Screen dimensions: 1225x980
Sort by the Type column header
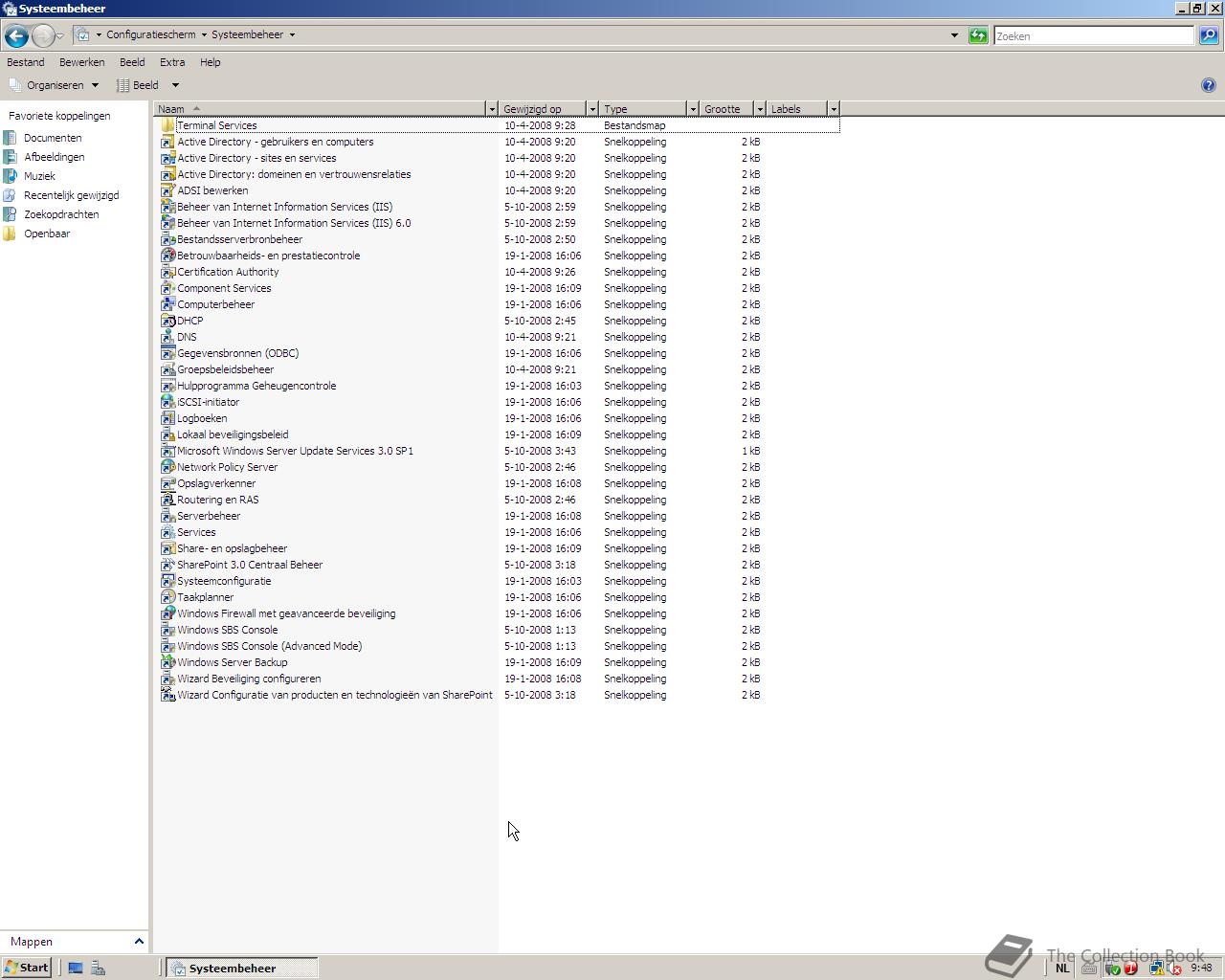click(642, 109)
